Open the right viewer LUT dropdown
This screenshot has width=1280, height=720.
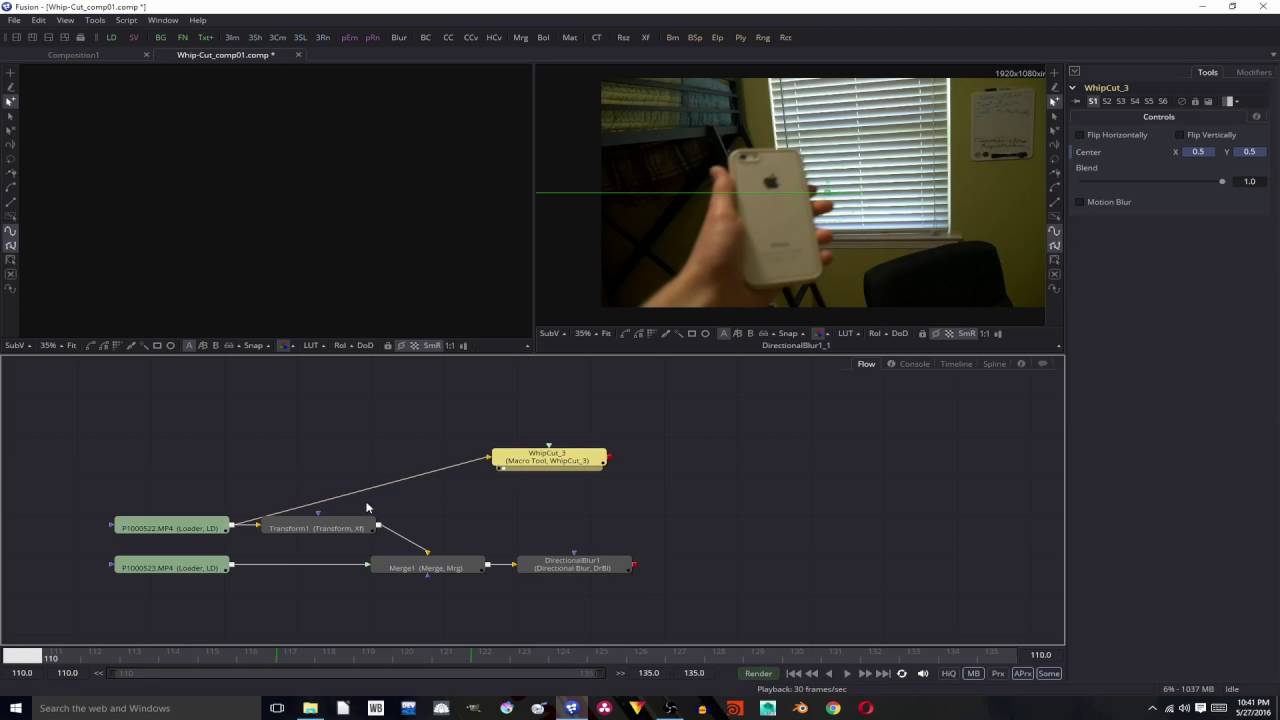click(848, 334)
